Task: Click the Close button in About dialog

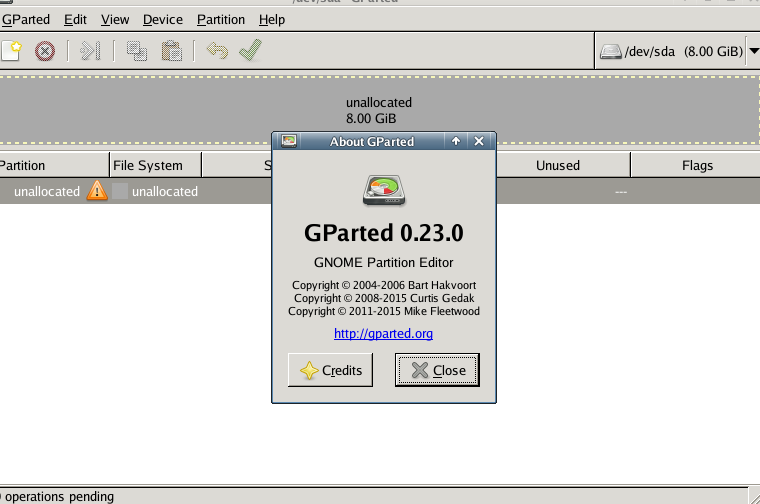Action: (x=437, y=370)
